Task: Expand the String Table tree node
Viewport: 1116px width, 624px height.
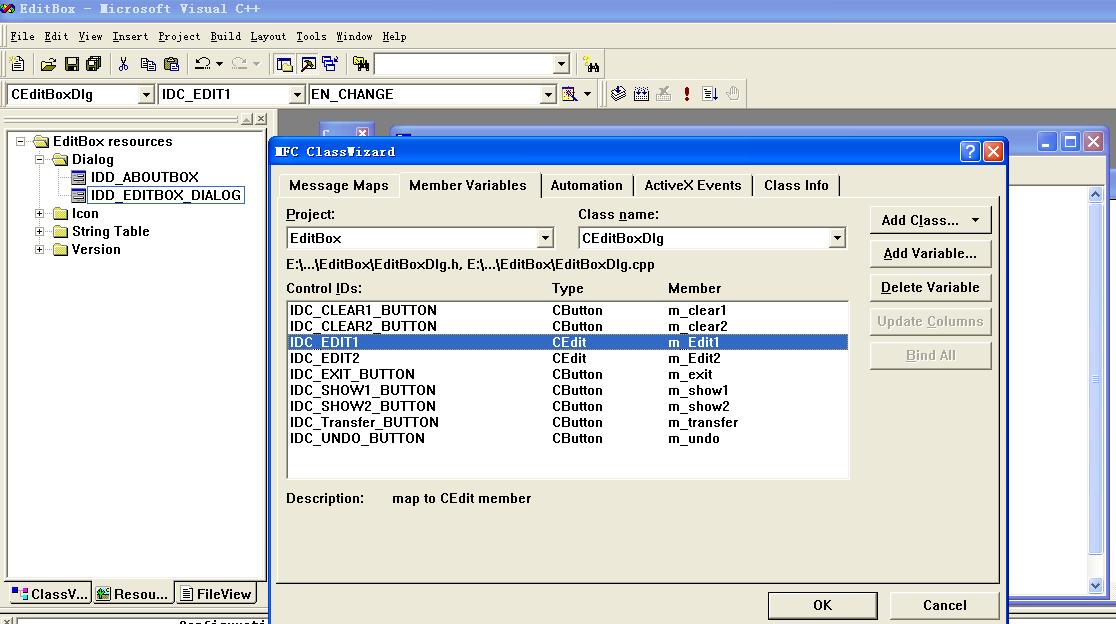Action: [40, 231]
